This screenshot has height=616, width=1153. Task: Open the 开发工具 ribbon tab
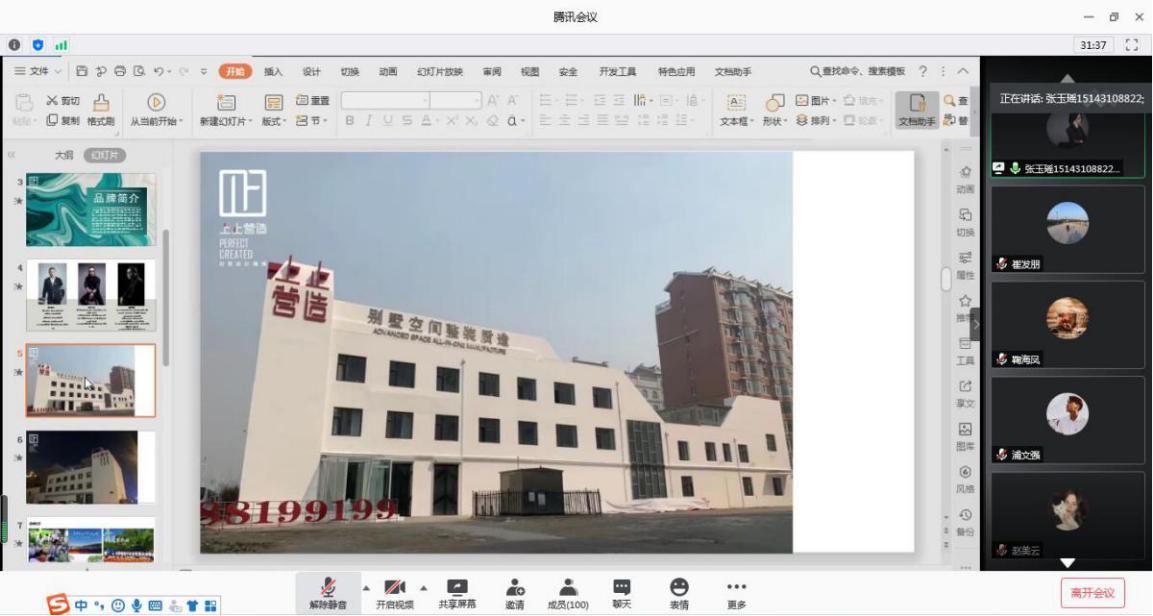click(617, 71)
